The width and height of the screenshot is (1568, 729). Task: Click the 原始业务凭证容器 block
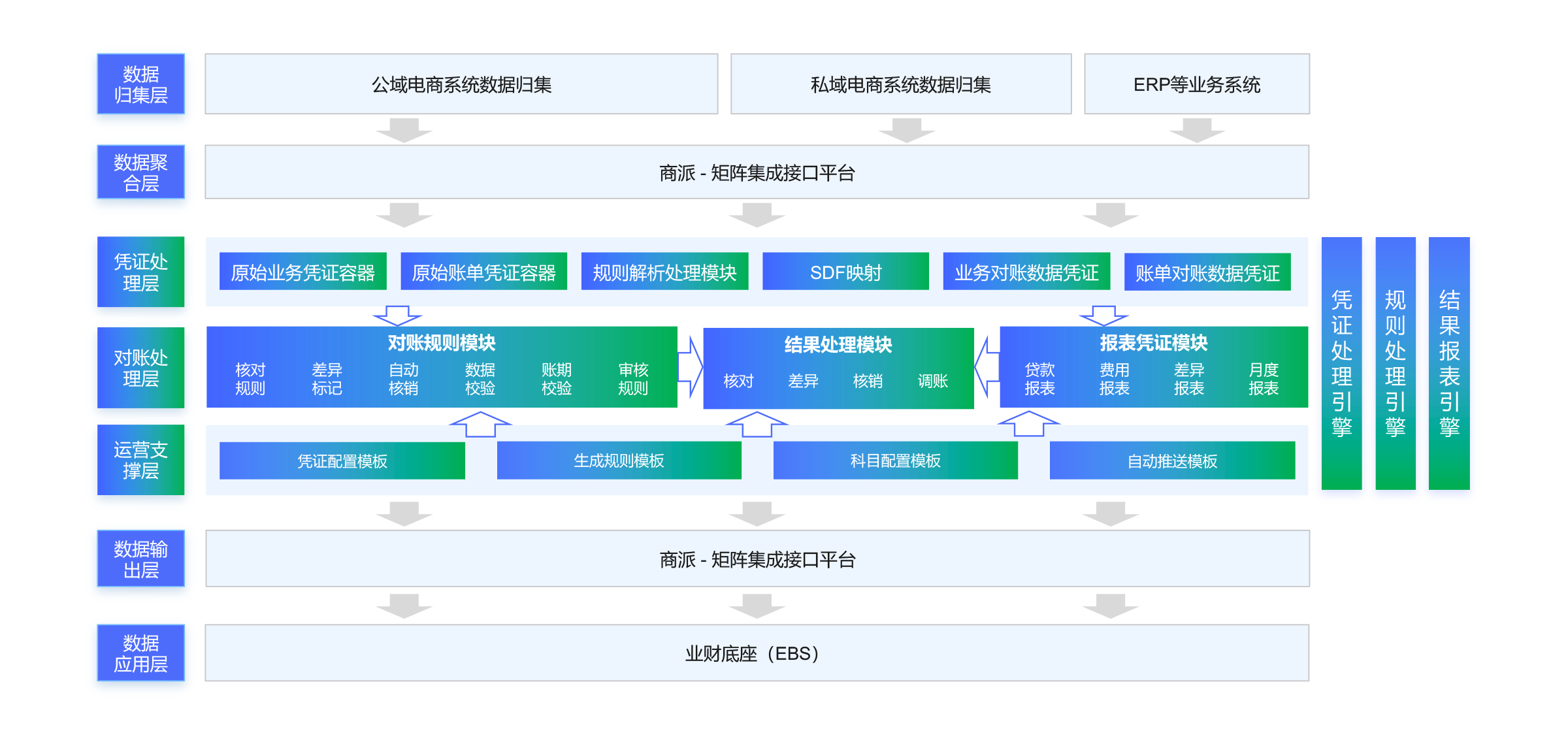coord(303,272)
